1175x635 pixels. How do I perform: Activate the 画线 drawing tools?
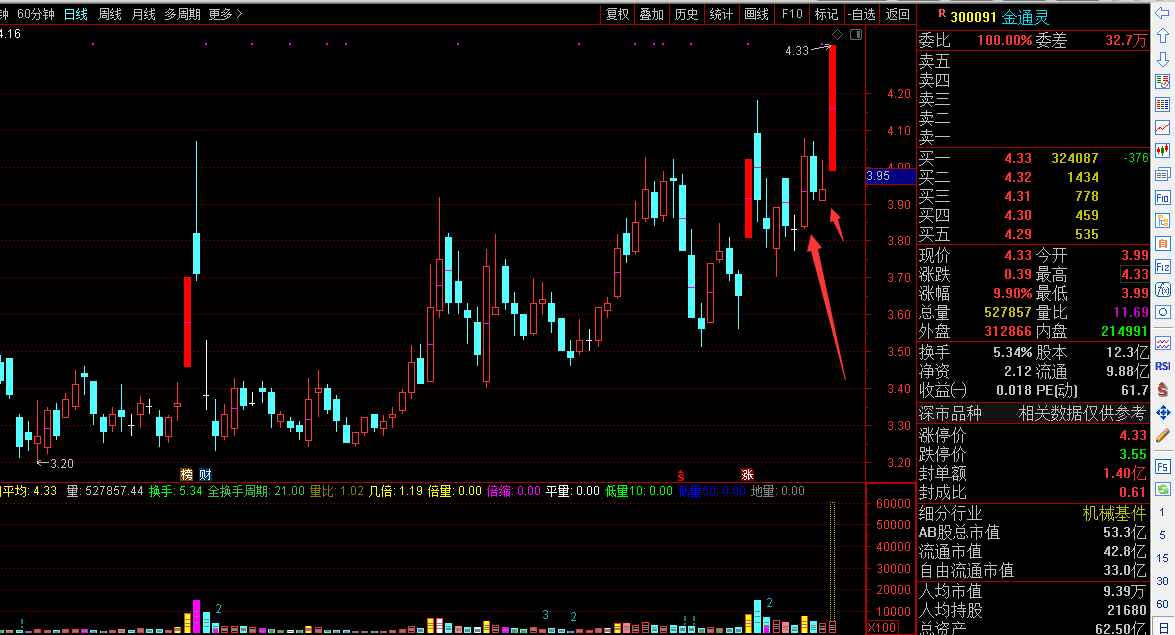(x=757, y=14)
